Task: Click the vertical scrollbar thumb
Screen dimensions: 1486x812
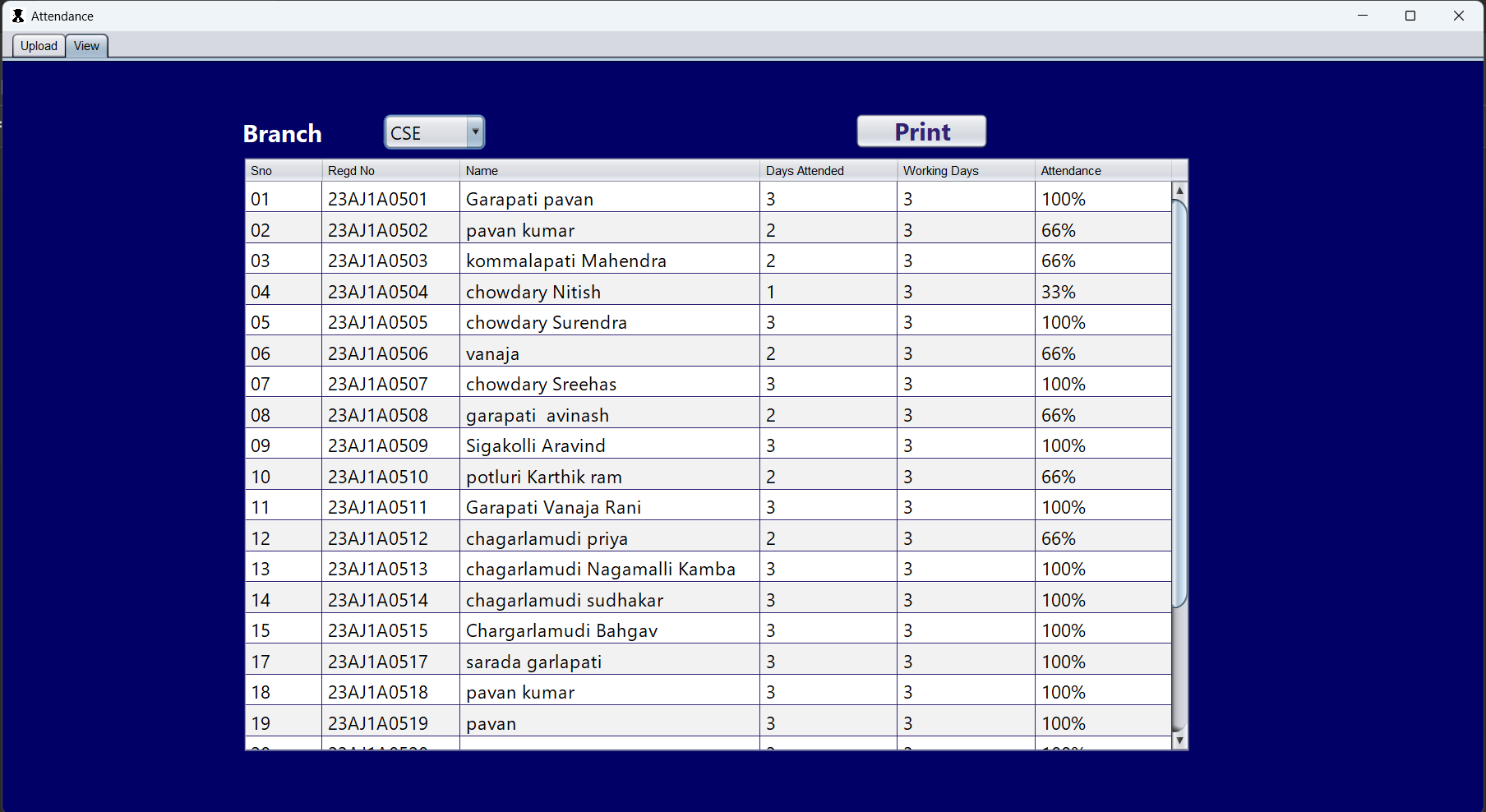Action: point(1179,403)
